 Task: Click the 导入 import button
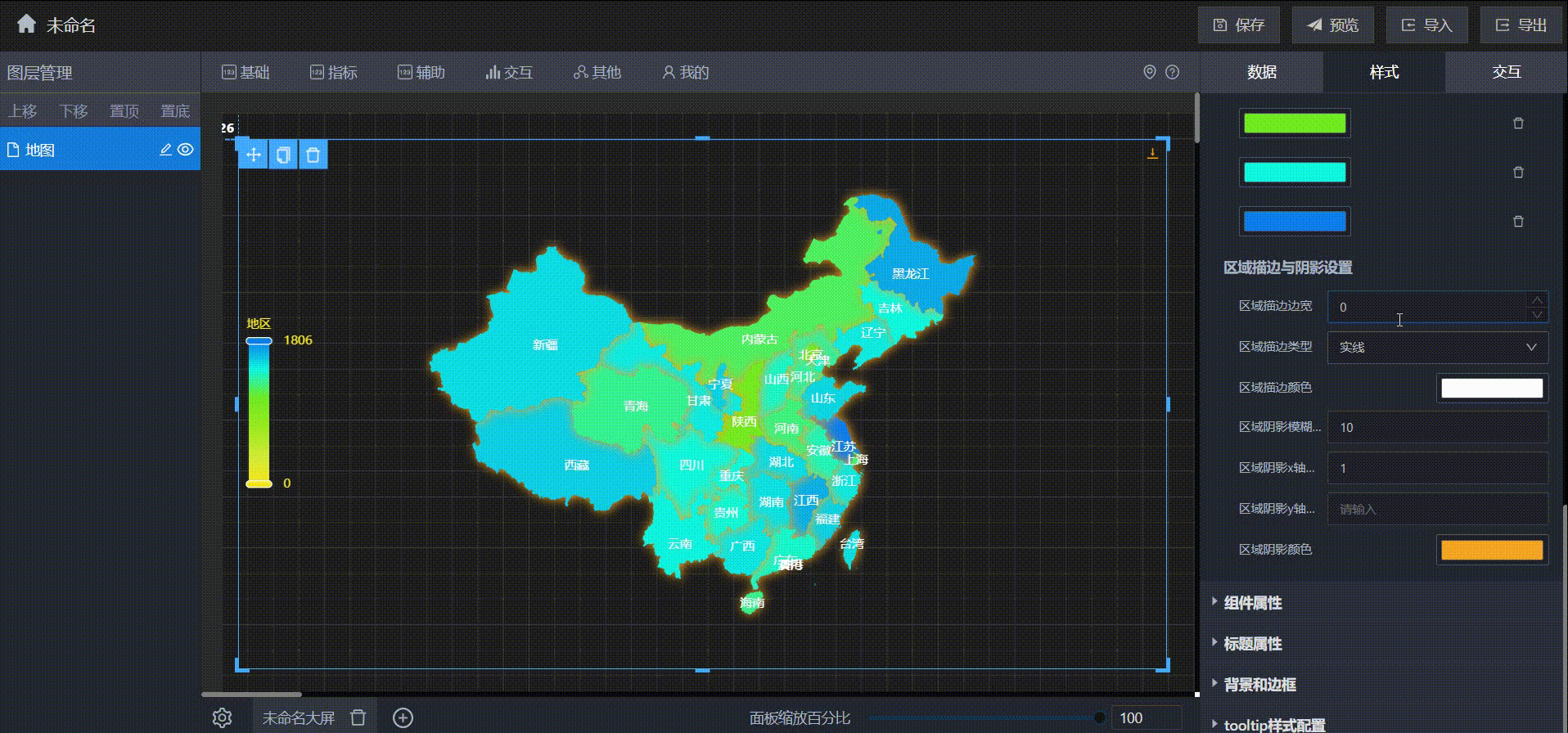[x=1426, y=25]
